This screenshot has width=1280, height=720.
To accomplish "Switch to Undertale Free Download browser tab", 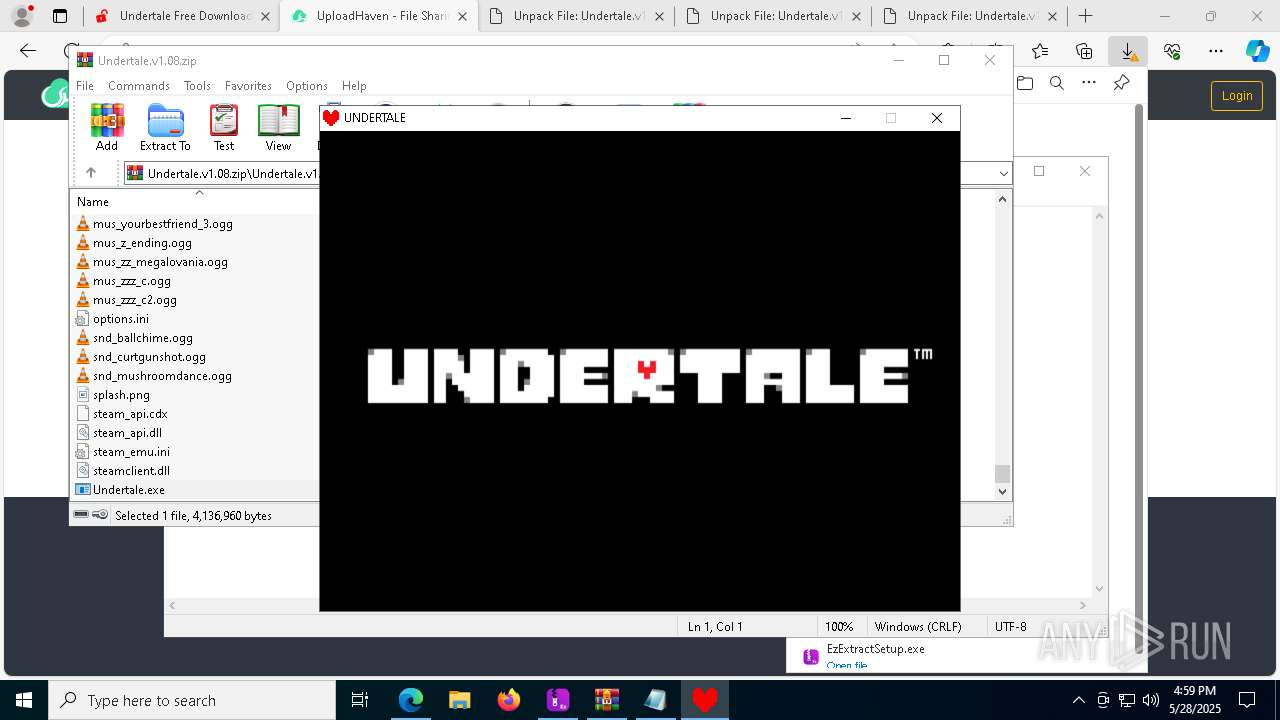I will tap(180, 16).
